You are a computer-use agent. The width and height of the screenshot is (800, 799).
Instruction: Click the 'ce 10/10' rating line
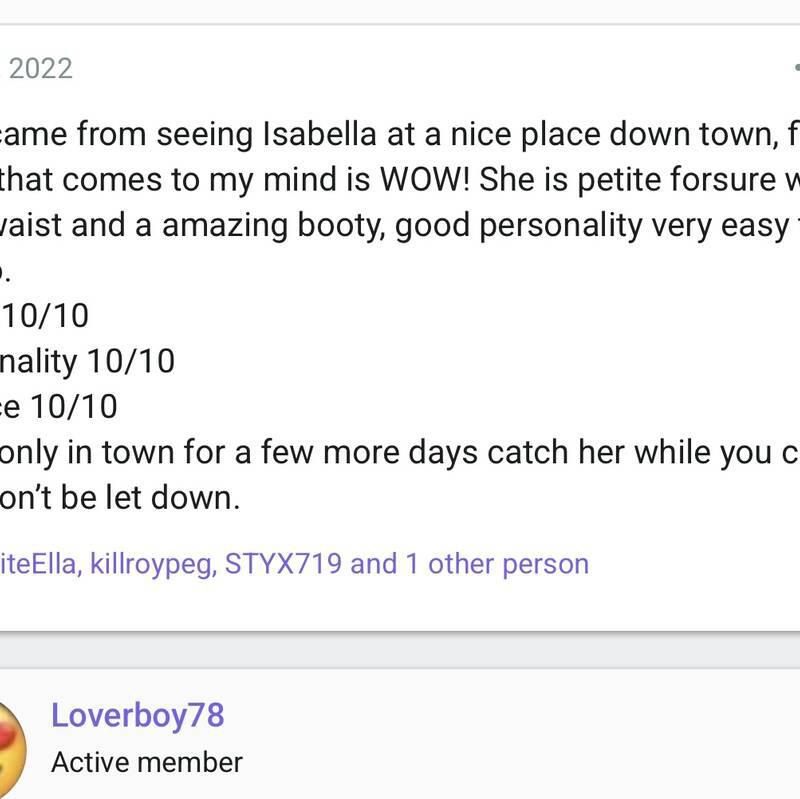click(58, 406)
